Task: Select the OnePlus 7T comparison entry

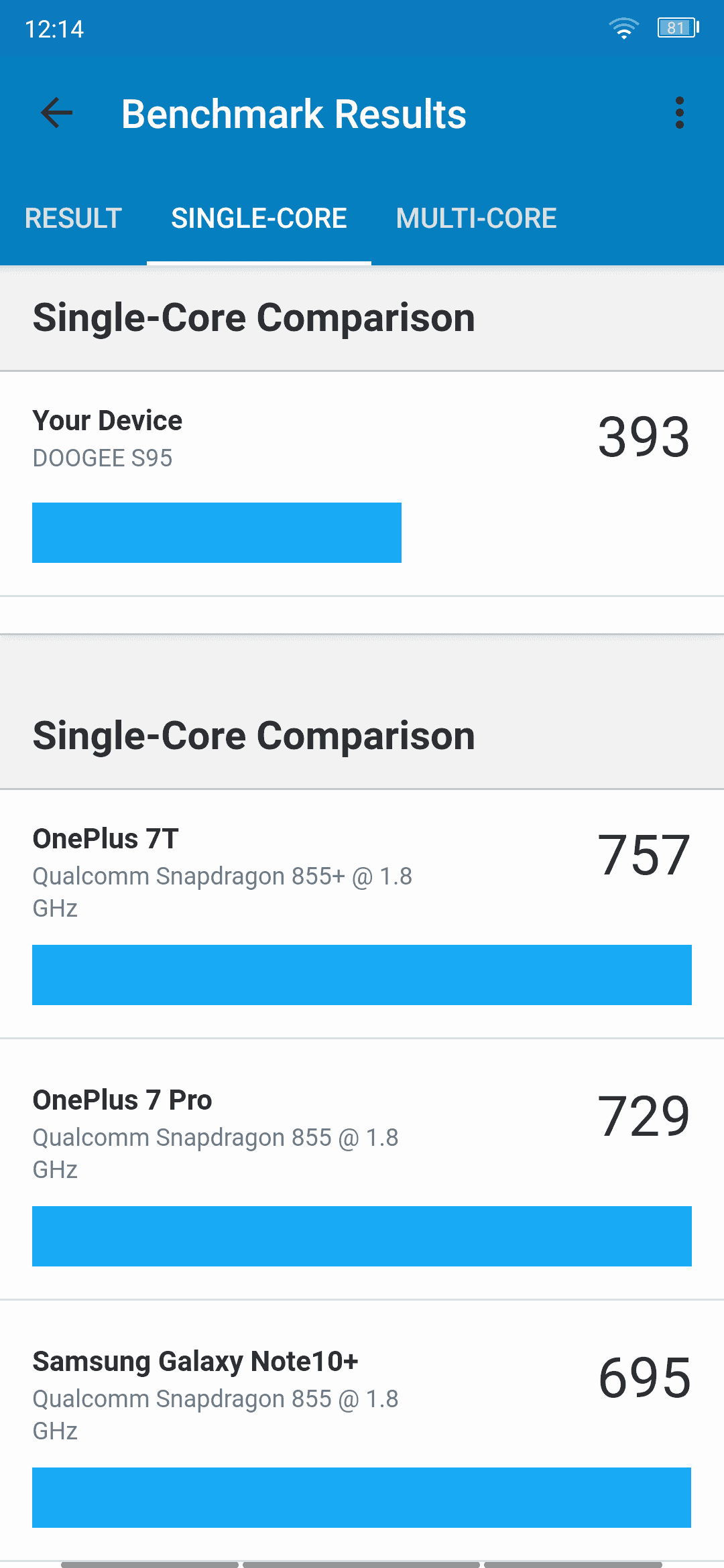Action: (362, 914)
